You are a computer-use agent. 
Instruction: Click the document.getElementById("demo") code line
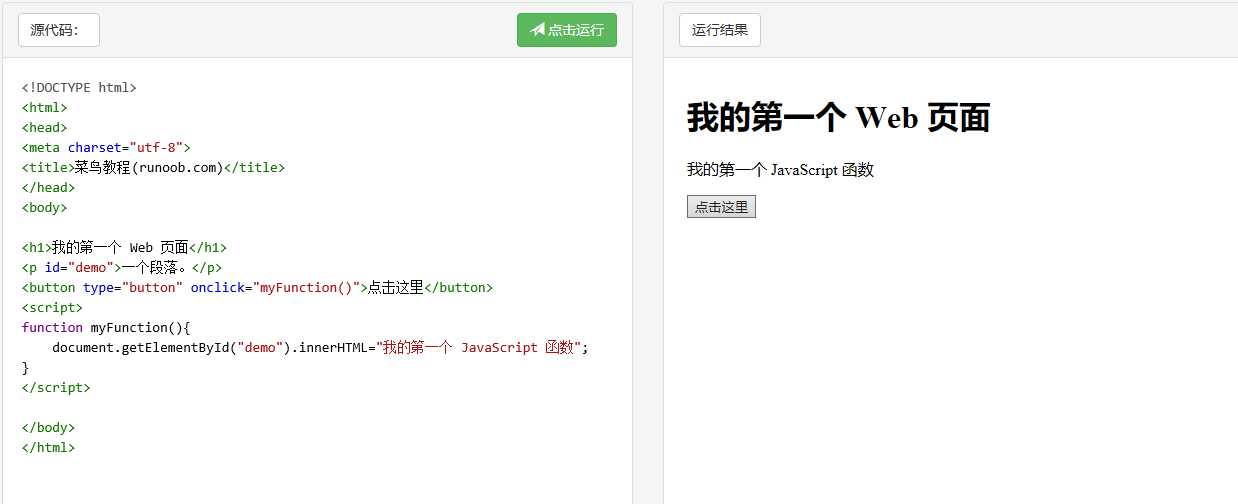320,347
